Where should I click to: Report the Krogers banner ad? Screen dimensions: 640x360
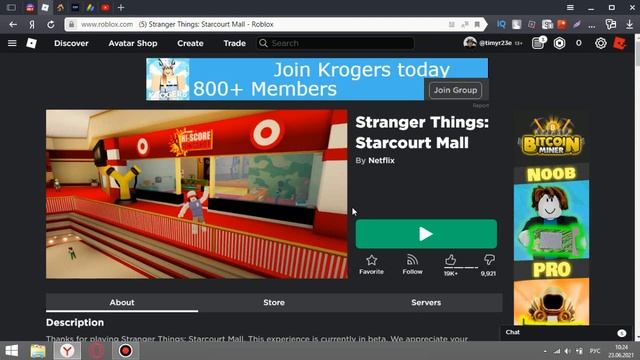tap(480, 105)
